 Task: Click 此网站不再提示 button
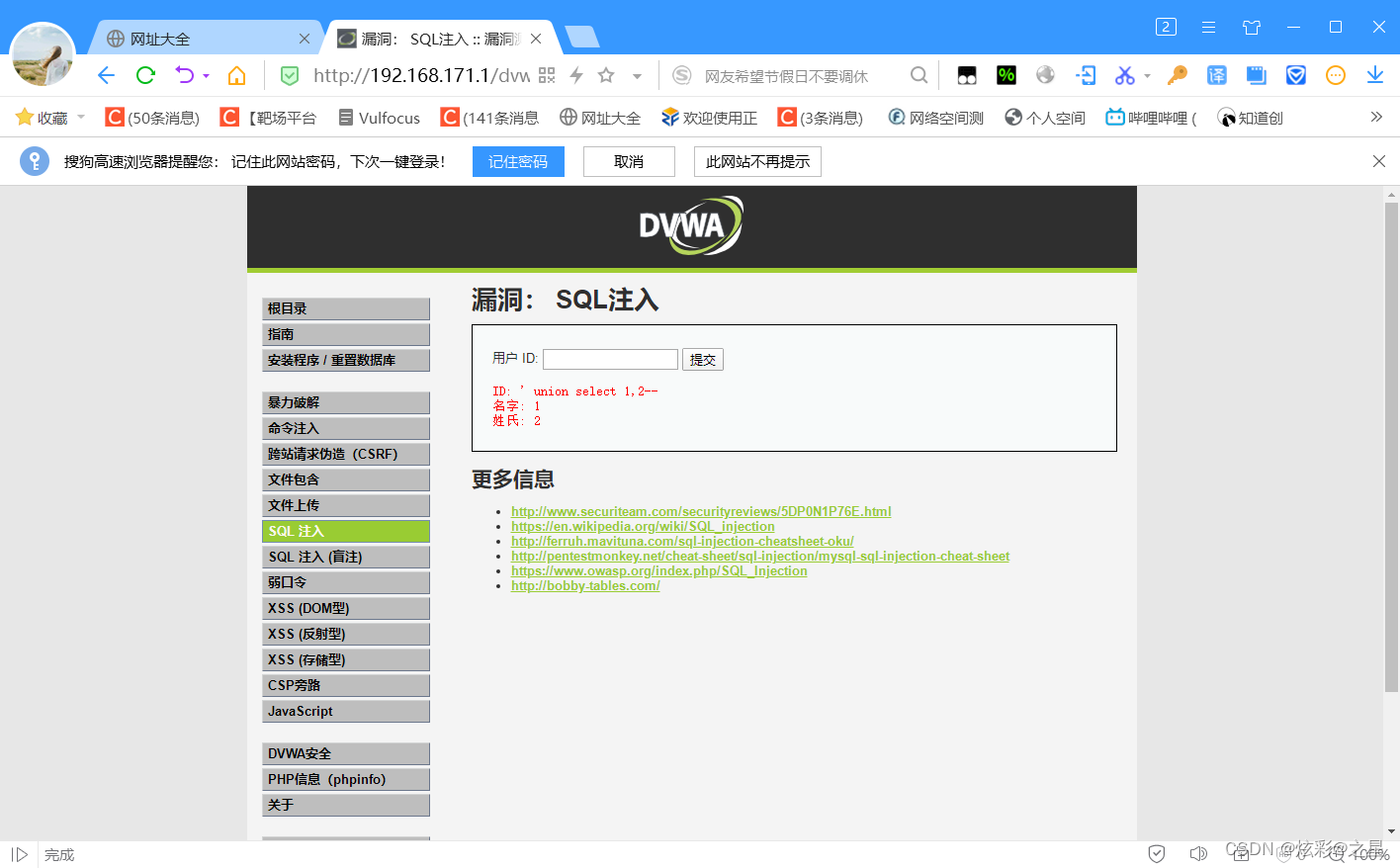(x=757, y=161)
